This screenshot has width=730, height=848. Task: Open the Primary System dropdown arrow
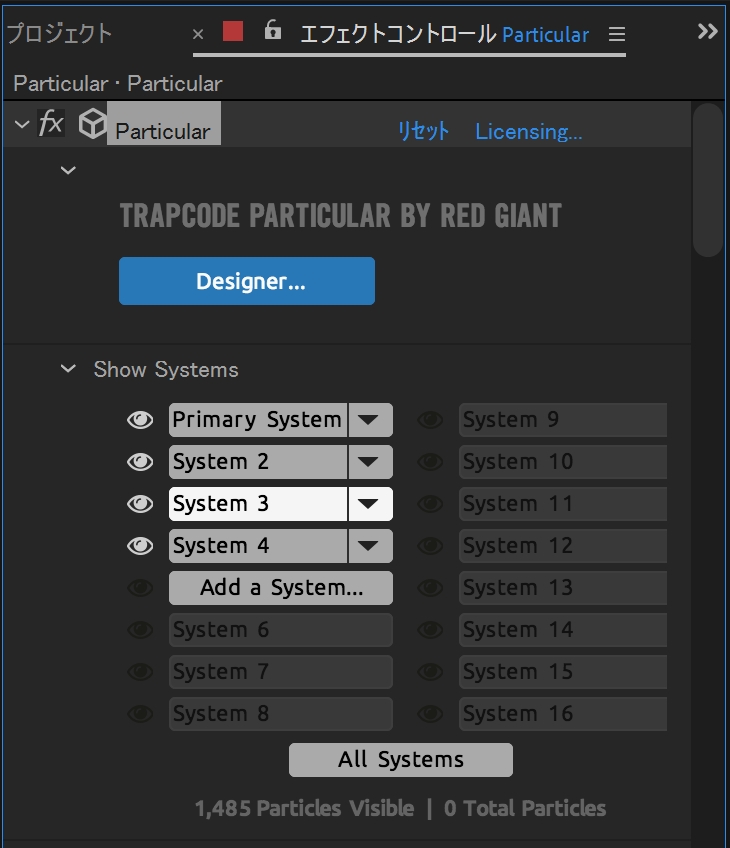click(371, 420)
